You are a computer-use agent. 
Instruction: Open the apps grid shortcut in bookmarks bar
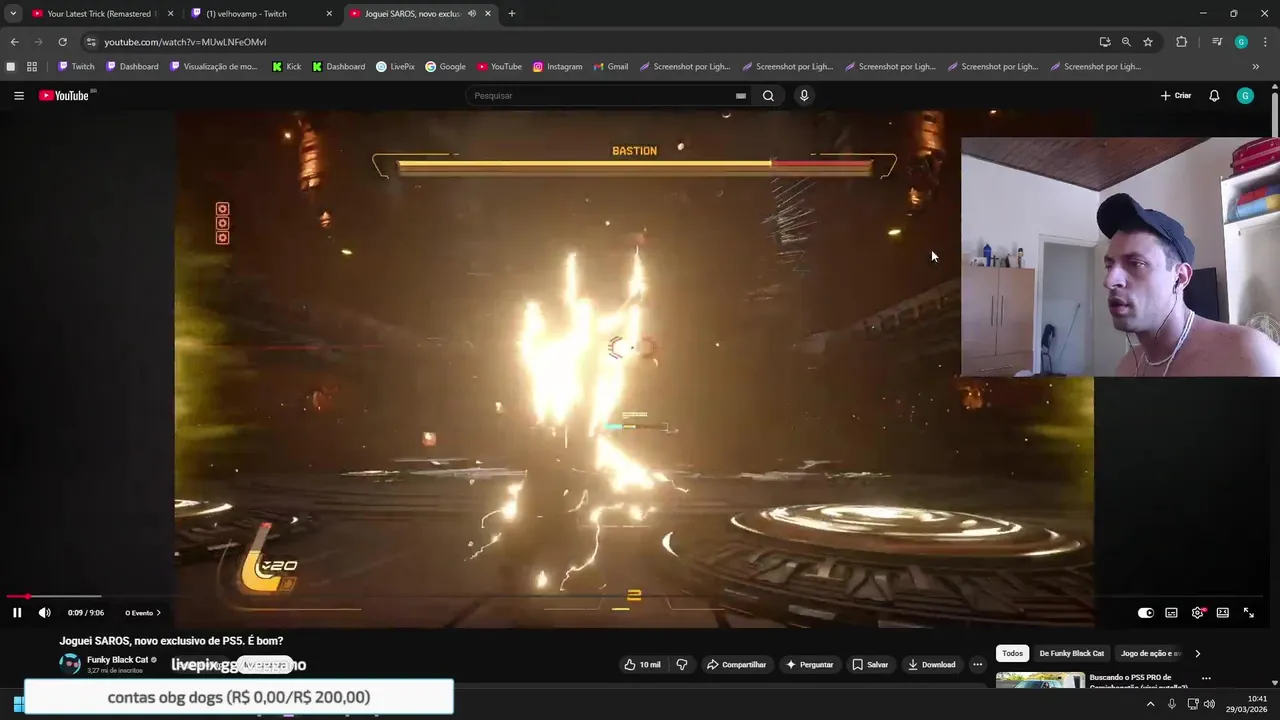pos(32,67)
